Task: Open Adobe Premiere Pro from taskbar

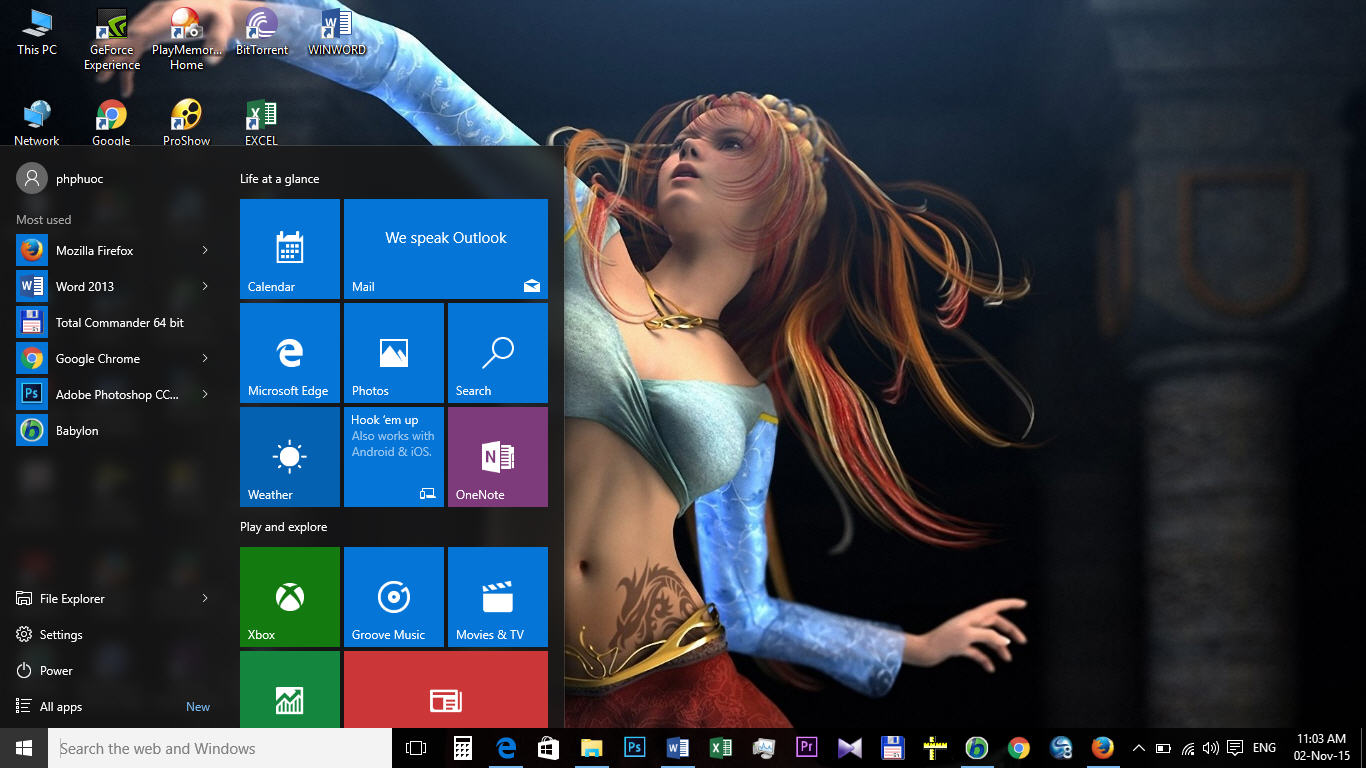Action: pyautogui.click(x=806, y=748)
